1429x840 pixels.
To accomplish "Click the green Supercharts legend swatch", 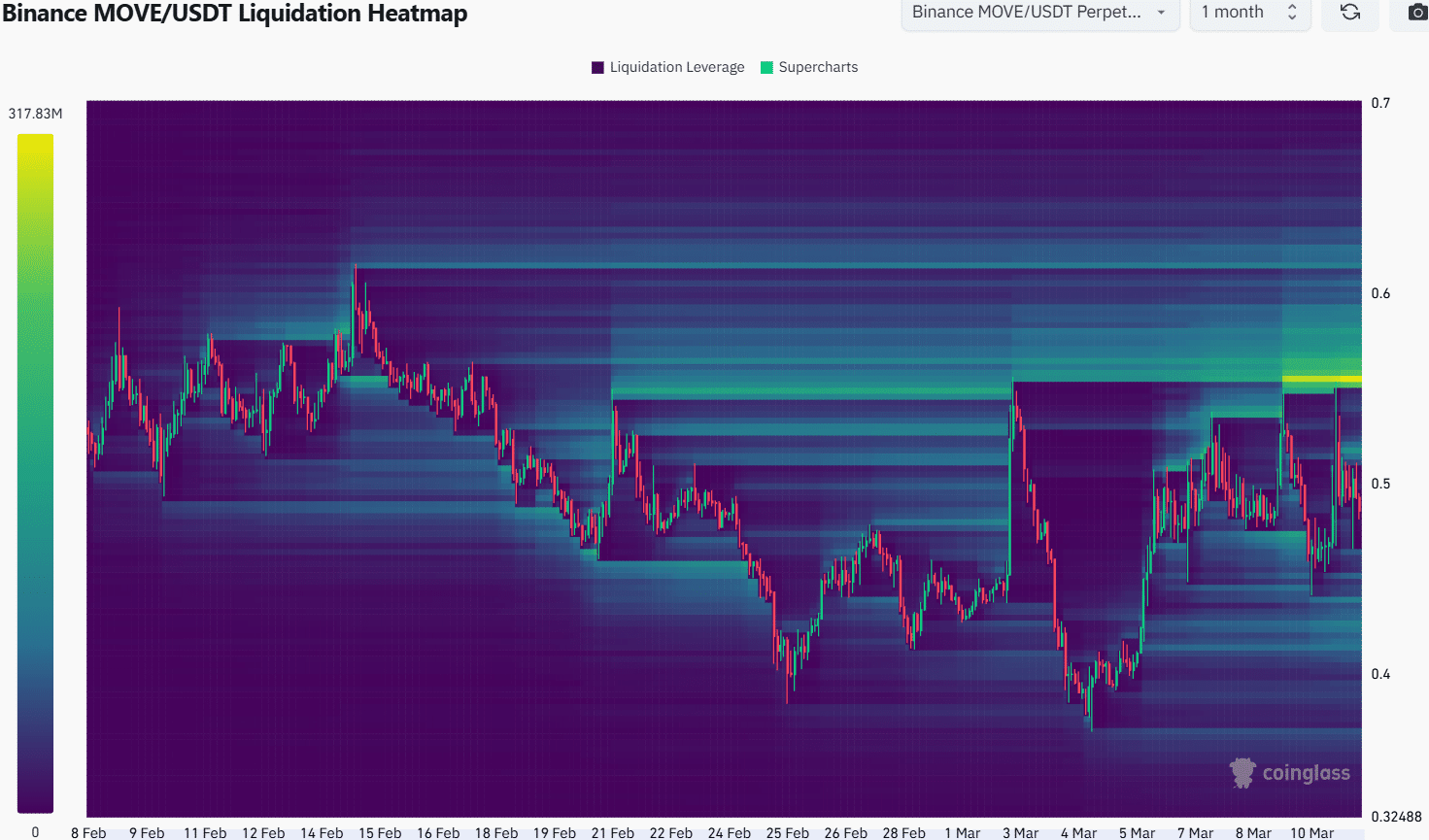I will [766, 67].
